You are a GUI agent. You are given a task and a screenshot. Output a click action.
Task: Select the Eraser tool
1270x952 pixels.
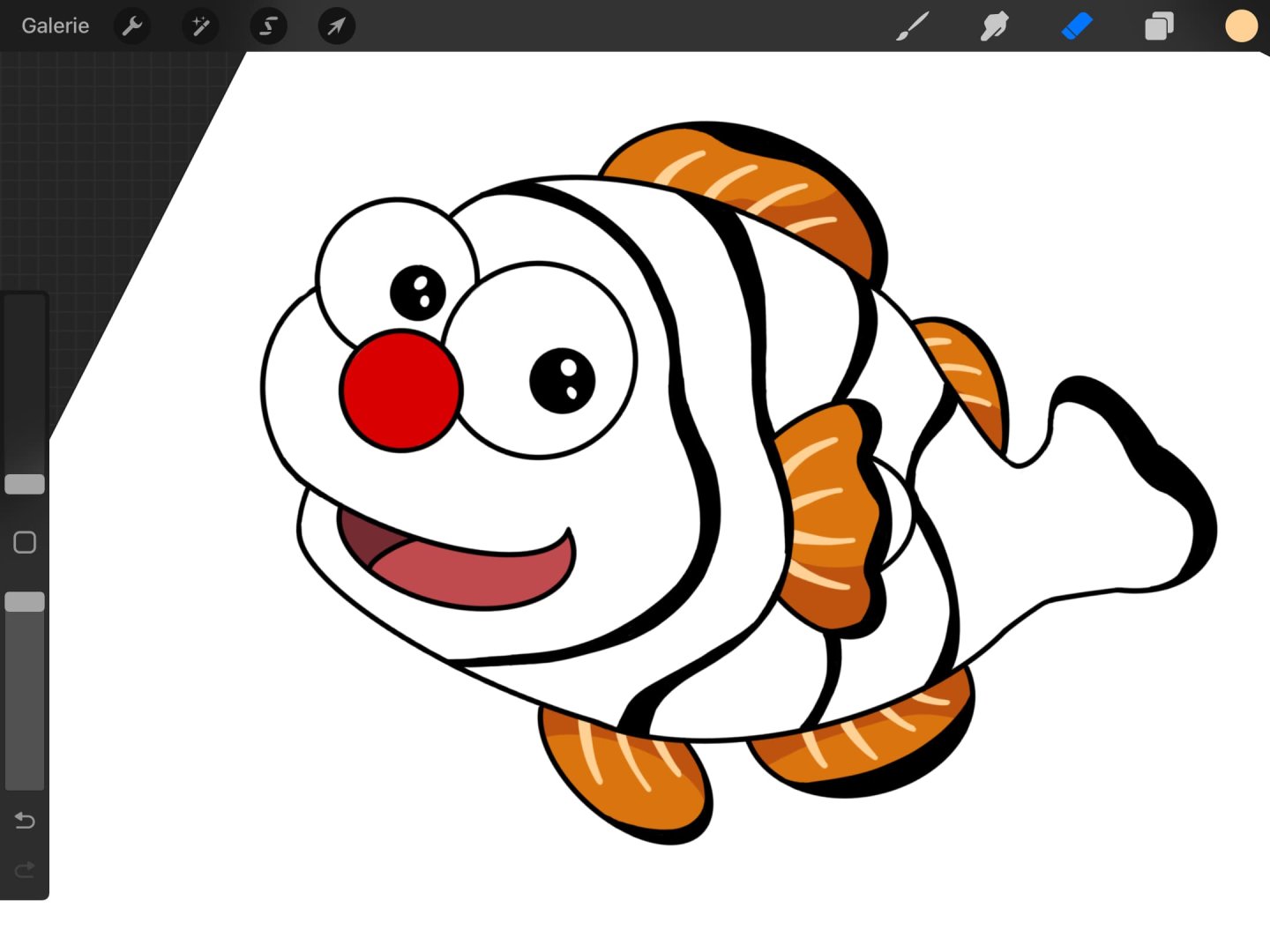pos(1077,26)
